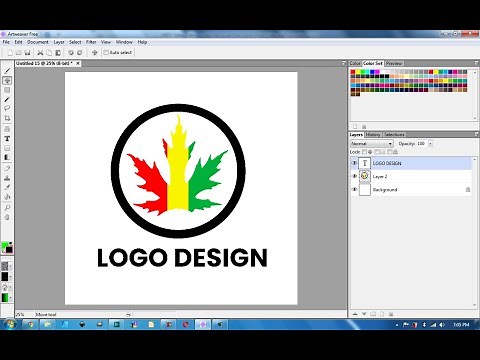This screenshot has width=480, height=360.
Task: Toggle the second Lock checkbox in Layers panel
Action: coord(377,152)
